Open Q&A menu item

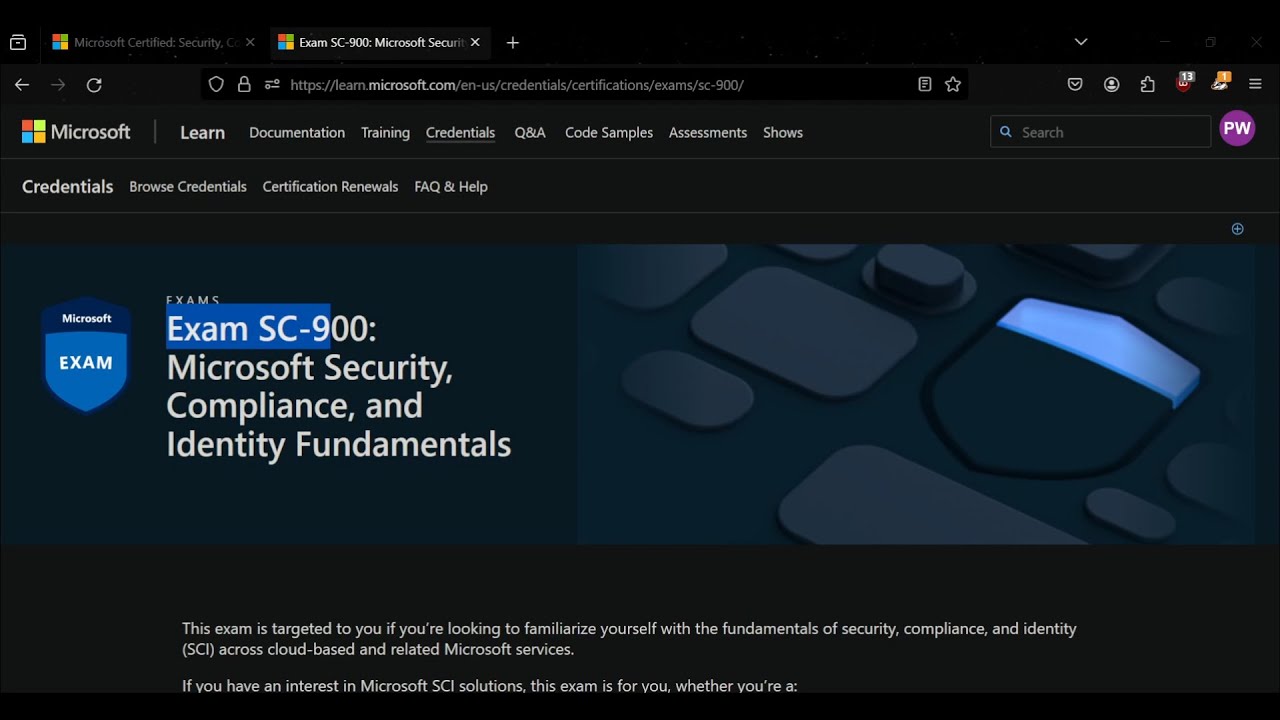tap(530, 132)
